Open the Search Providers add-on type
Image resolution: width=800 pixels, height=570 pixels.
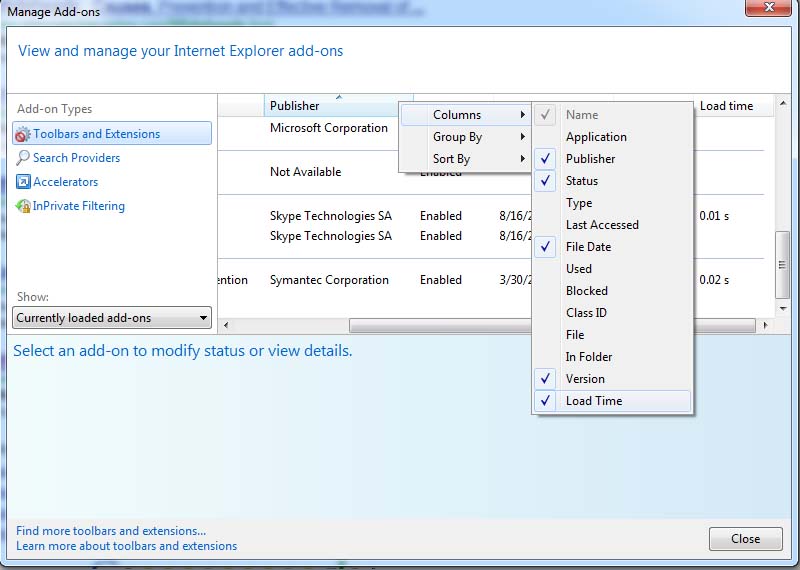click(x=77, y=158)
